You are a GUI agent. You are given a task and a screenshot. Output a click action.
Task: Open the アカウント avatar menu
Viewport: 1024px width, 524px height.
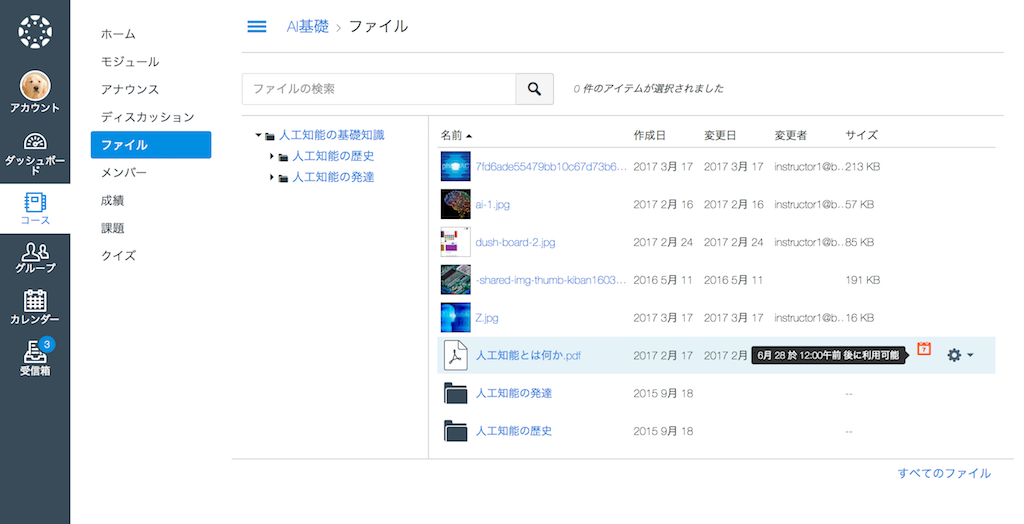click(35, 92)
